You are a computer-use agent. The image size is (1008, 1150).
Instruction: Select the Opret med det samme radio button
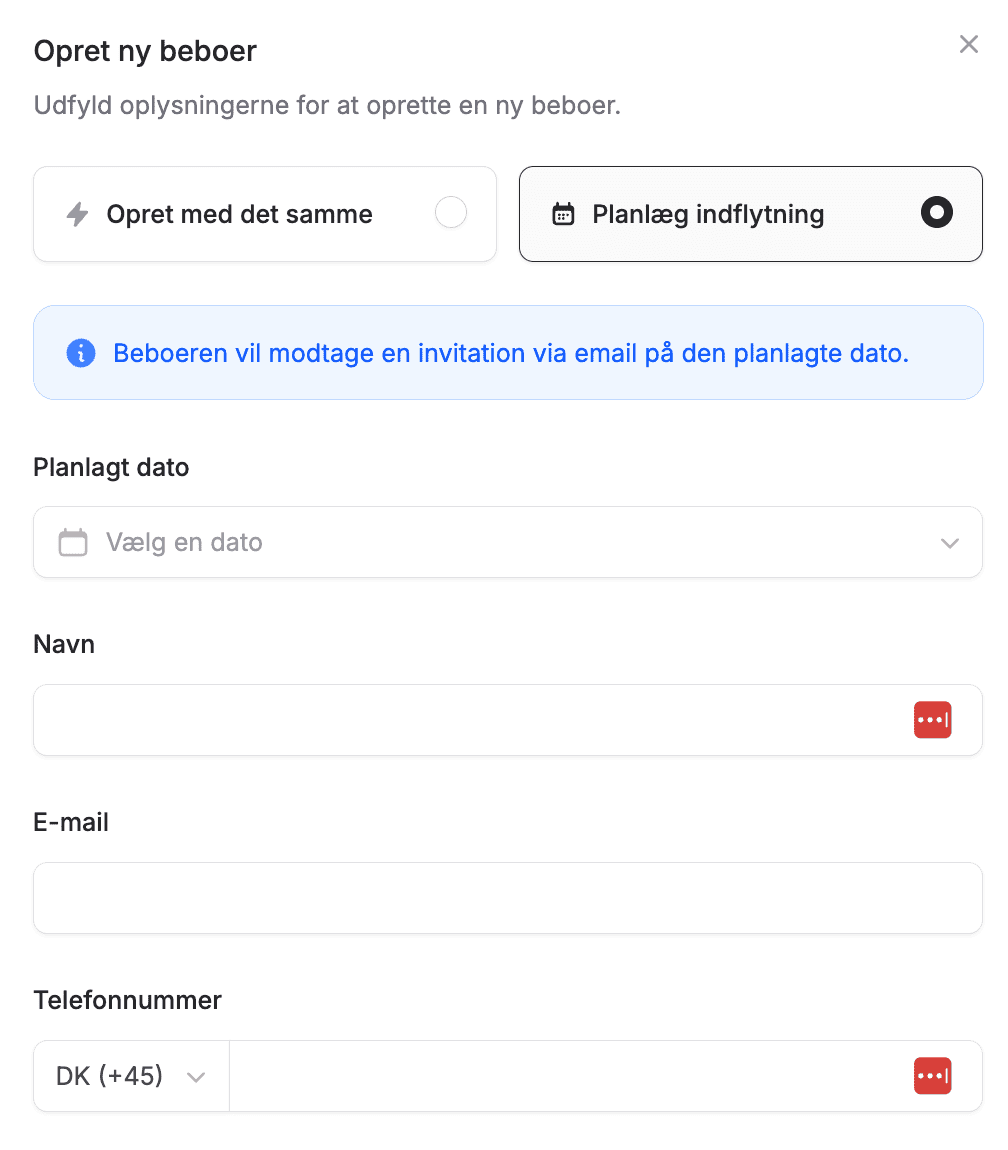451,213
